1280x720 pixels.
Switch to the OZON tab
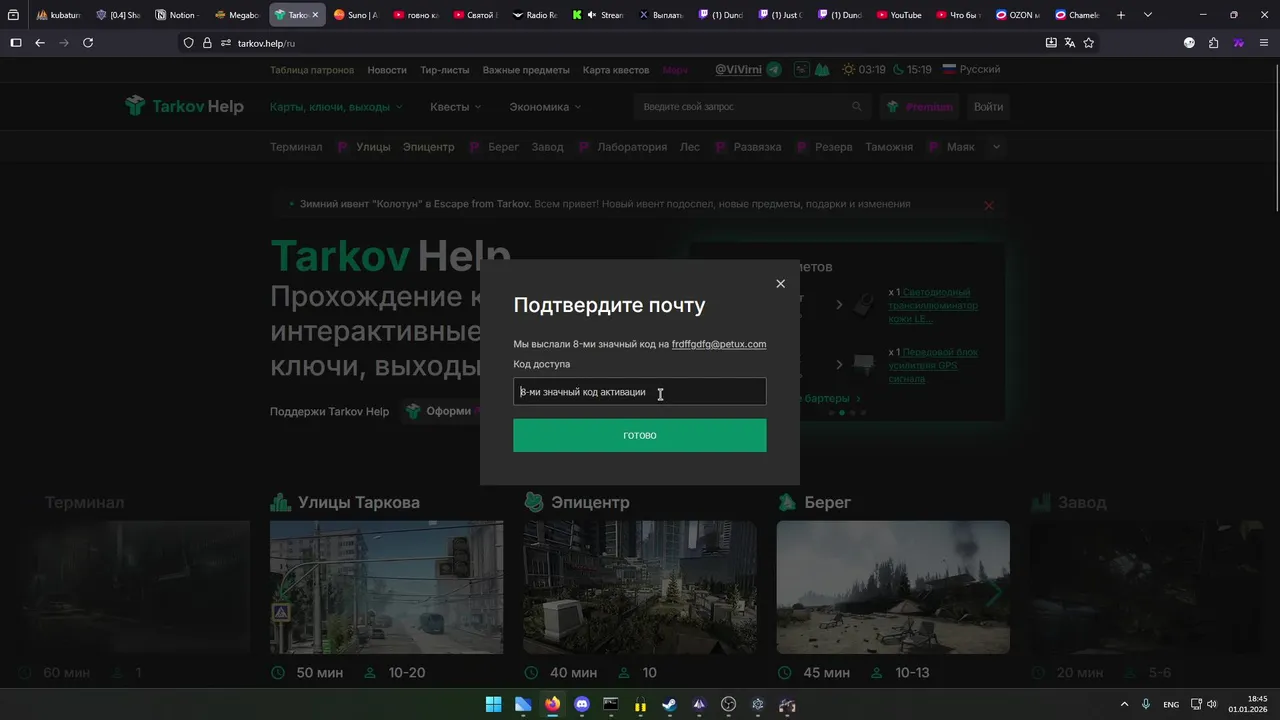point(1018,15)
